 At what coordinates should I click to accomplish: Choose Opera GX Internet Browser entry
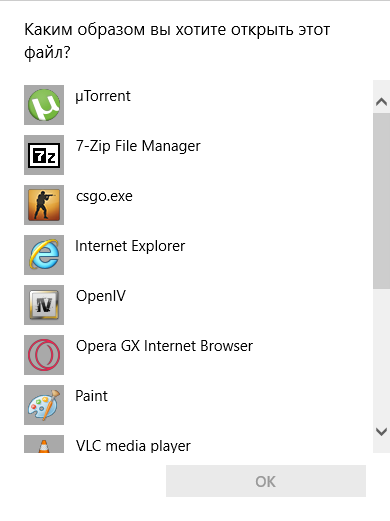164,346
